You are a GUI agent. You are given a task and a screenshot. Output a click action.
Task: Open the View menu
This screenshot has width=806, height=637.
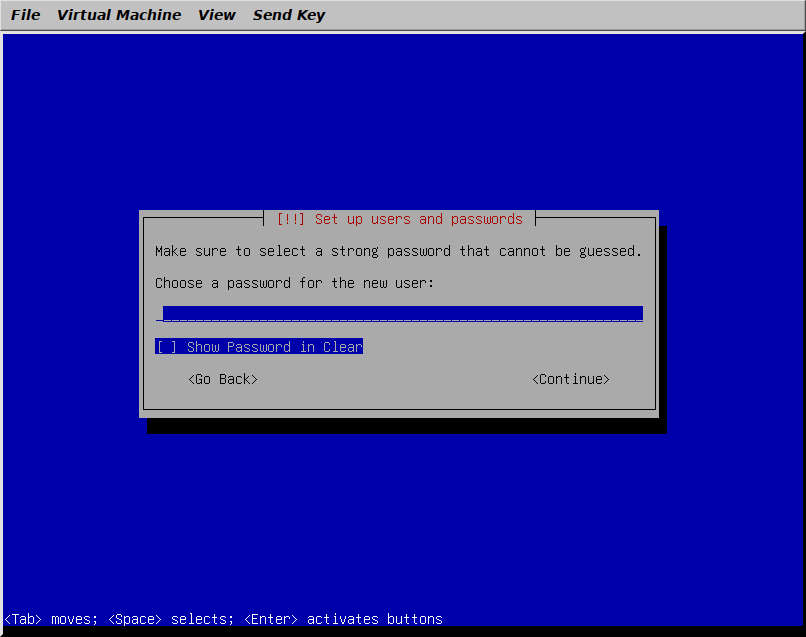coord(216,15)
